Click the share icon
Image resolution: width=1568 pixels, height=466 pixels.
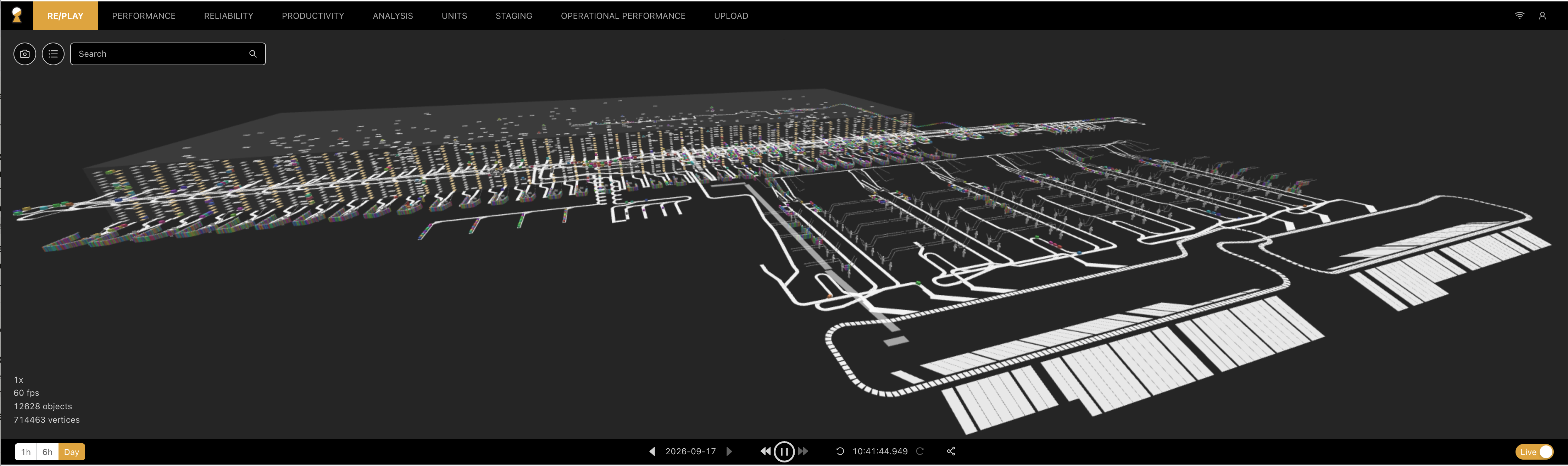951,451
